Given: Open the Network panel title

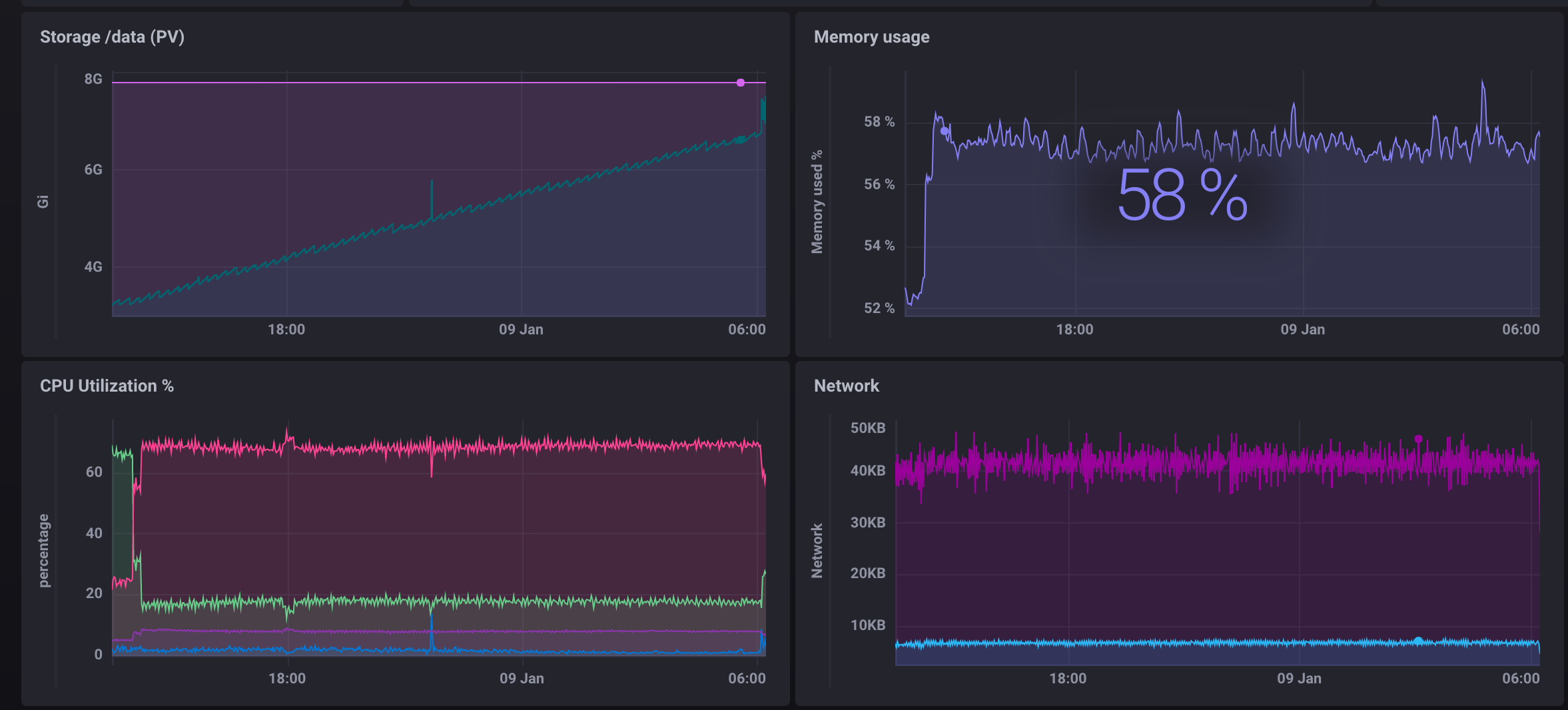Looking at the screenshot, I should pyautogui.click(x=846, y=386).
